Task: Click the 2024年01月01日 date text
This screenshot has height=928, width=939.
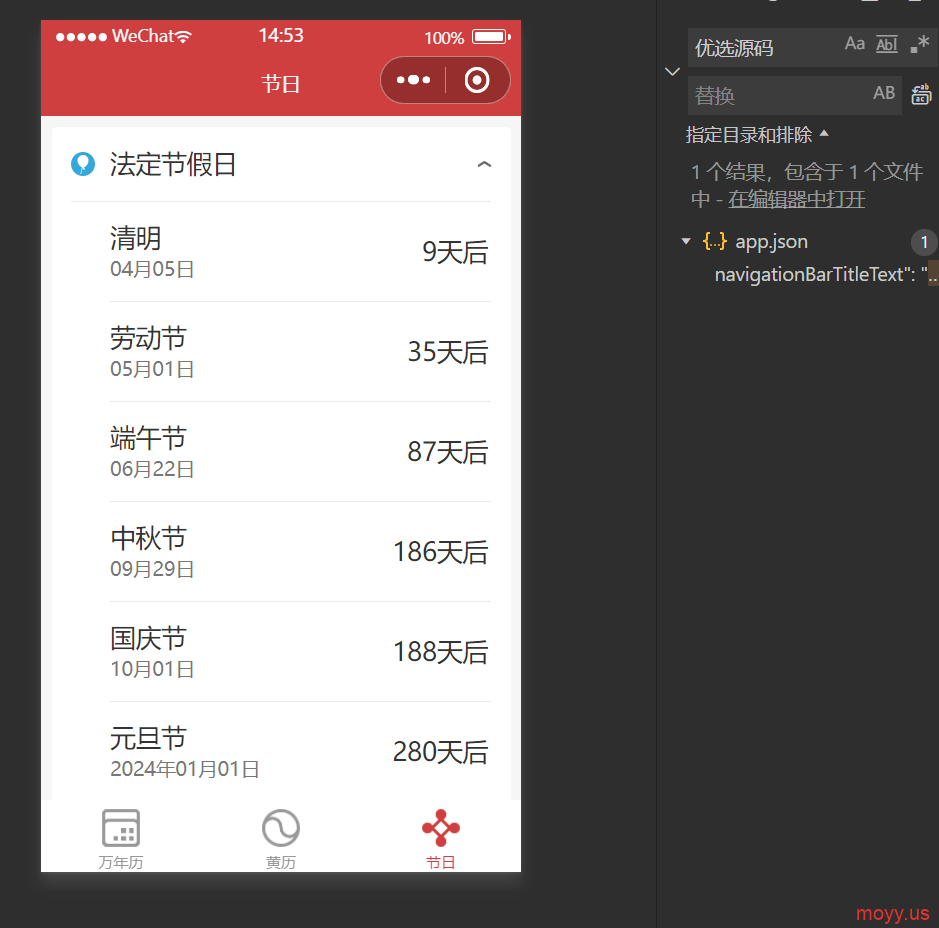Action: [x=184, y=769]
